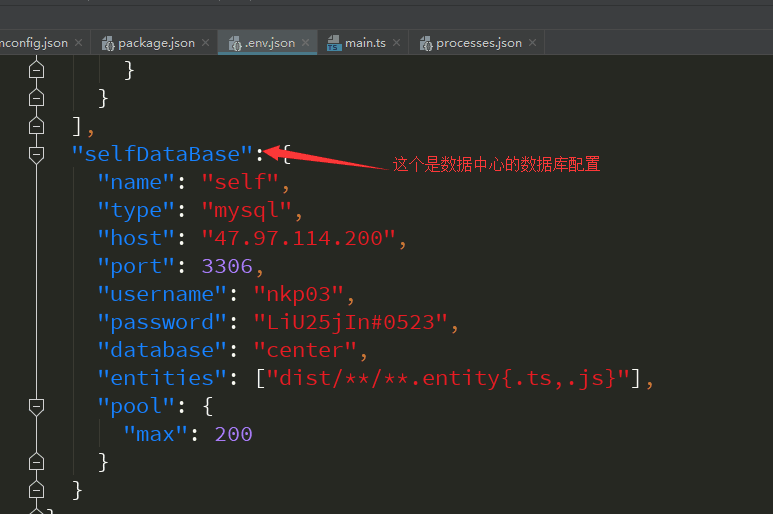773x514 pixels.
Task: Switch to the package.json tab
Action: pyautogui.click(x=156, y=43)
